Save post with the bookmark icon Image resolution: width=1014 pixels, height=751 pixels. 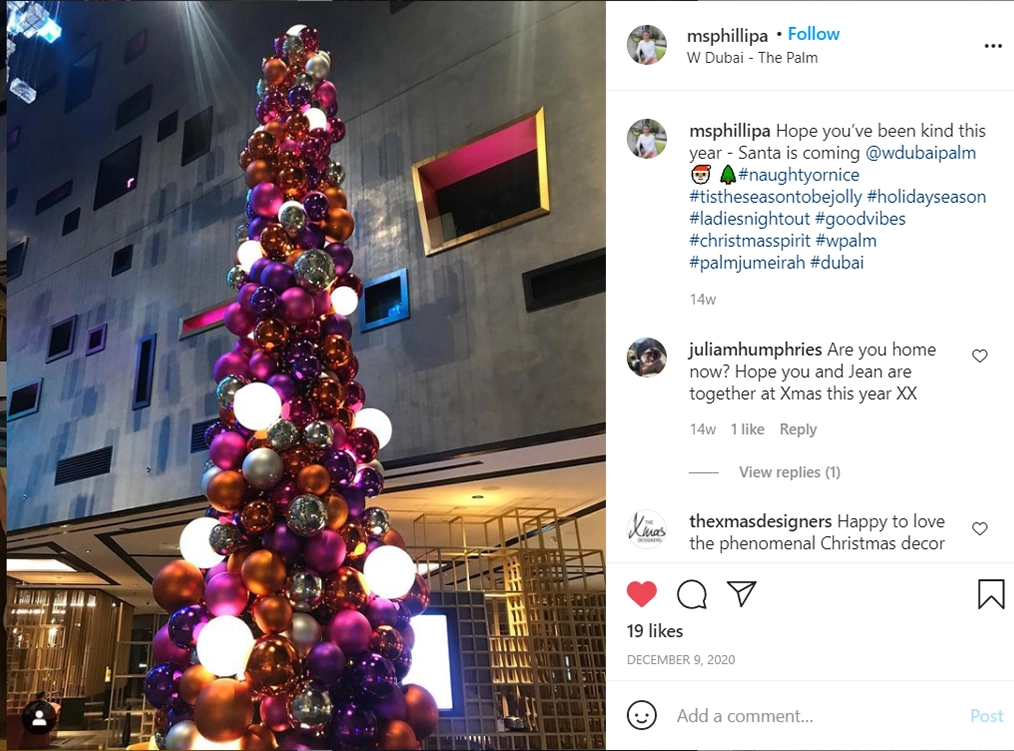pyautogui.click(x=991, y=594)
